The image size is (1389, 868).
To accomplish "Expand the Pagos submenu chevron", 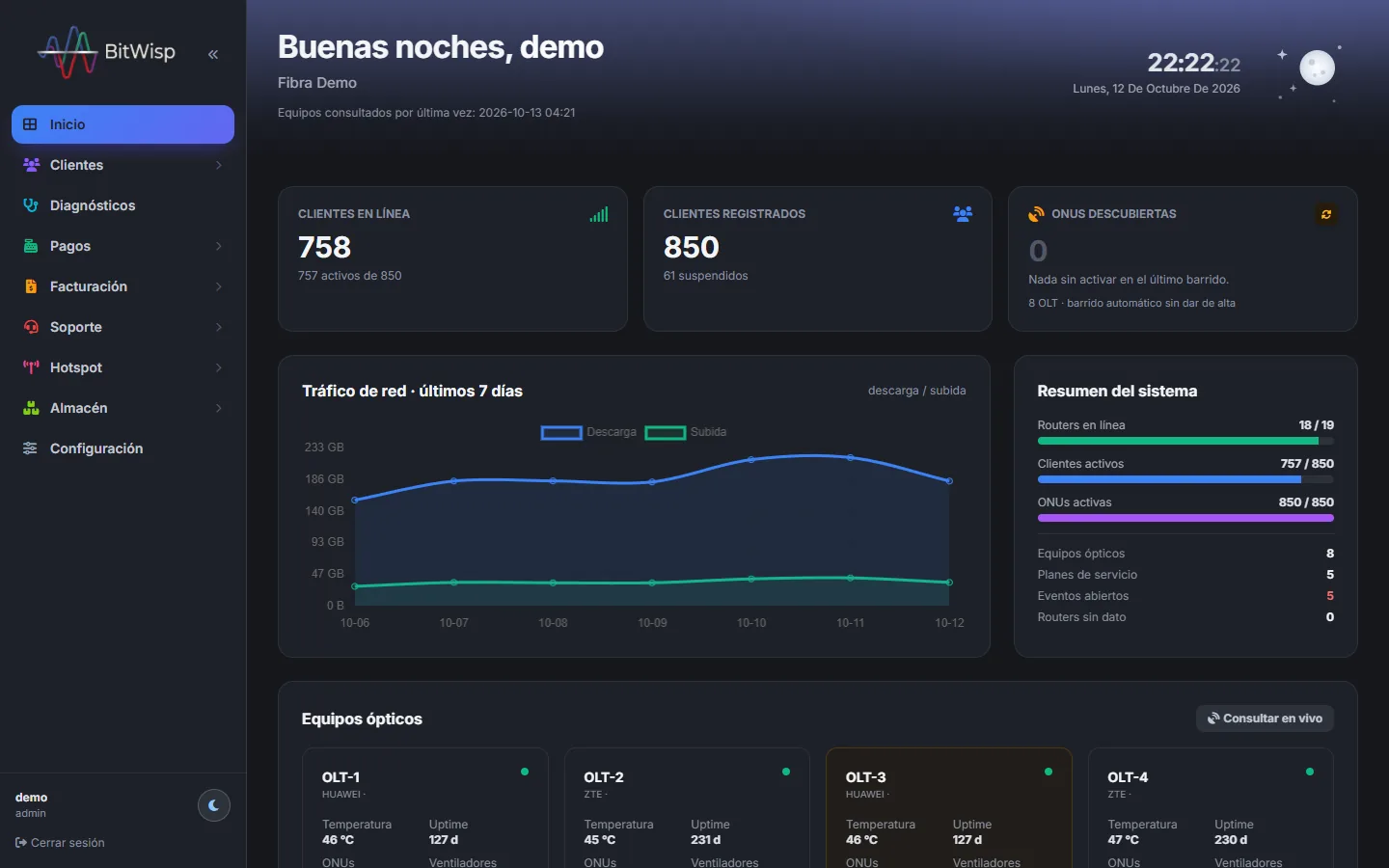I will [x=219, y=246].
